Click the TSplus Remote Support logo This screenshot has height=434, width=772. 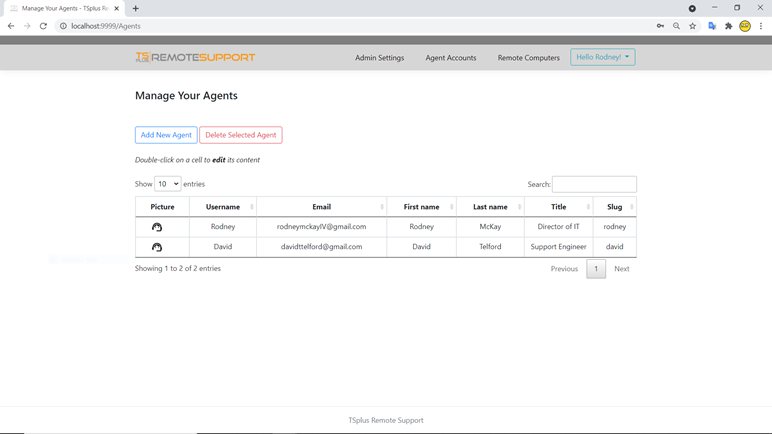pyautogui.click(x=195, y=58)
